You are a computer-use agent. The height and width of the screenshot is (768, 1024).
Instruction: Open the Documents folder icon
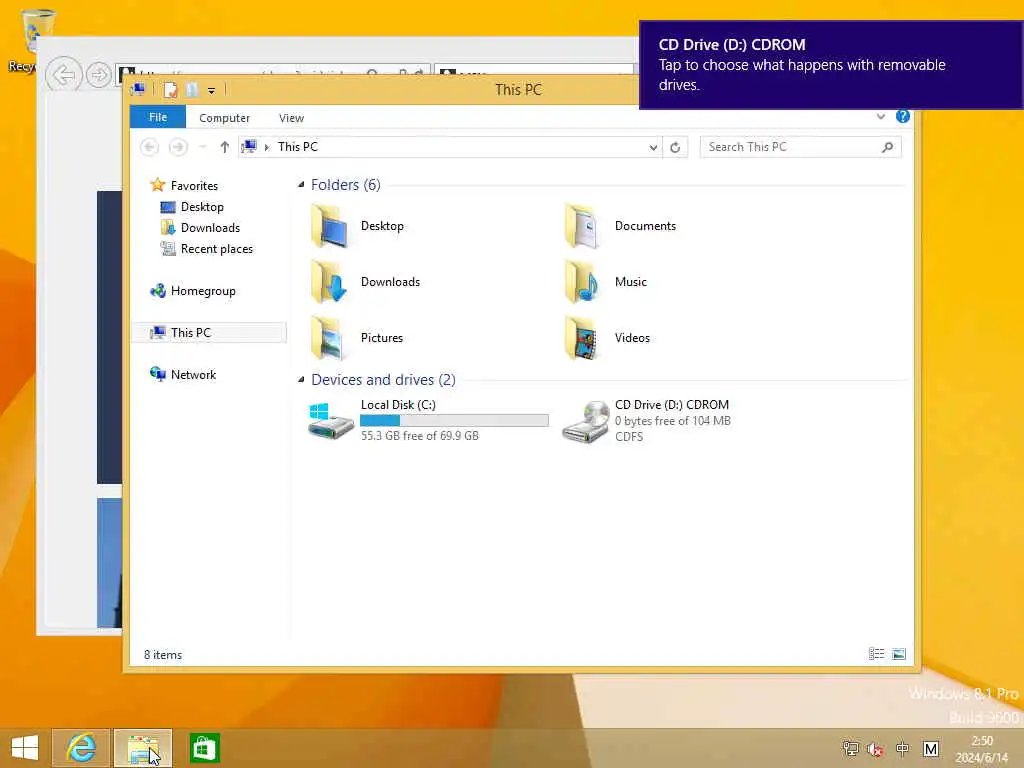[581, 226]
